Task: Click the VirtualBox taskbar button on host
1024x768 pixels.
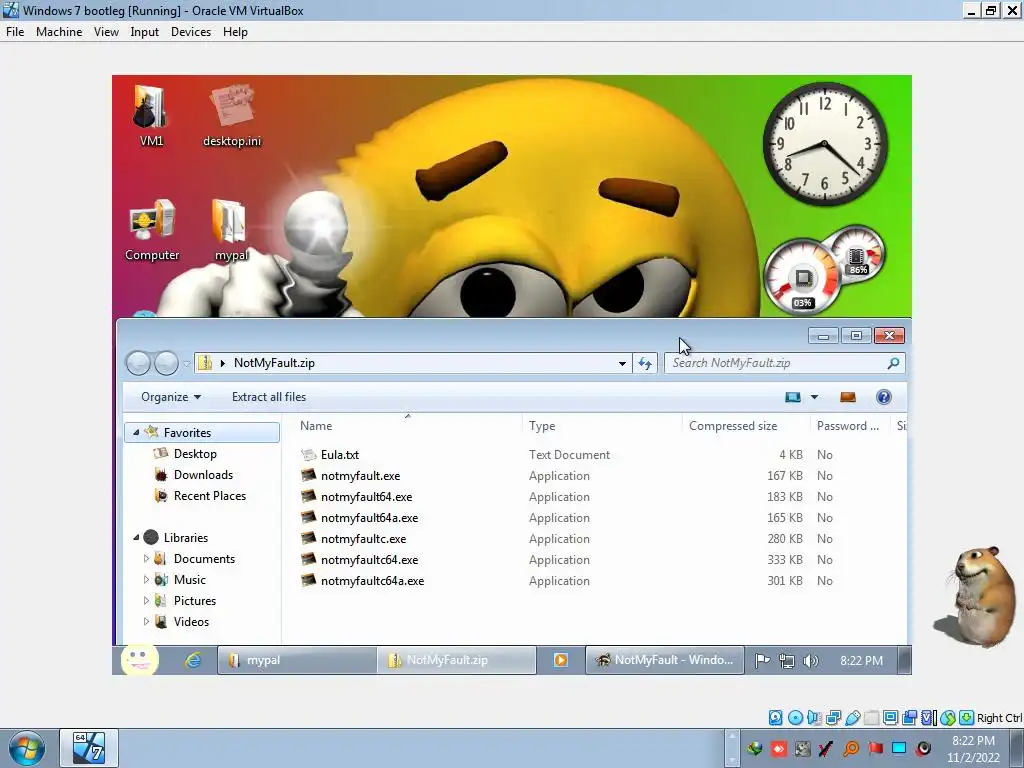Action: [89, 748]
